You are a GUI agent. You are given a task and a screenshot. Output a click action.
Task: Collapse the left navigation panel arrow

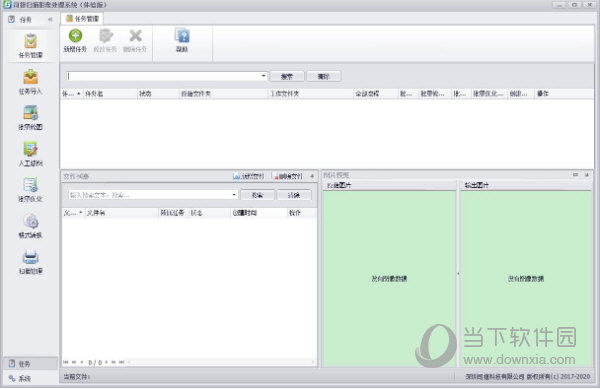(x=50, y=19)
